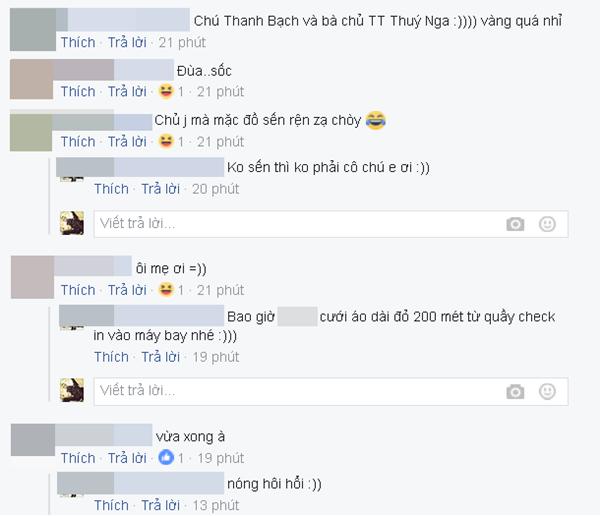Click avatar of 'ôi mẹ ơi' commenter
Image resolution: width=600 pixels, height=516 pixels.
(33, 277)
